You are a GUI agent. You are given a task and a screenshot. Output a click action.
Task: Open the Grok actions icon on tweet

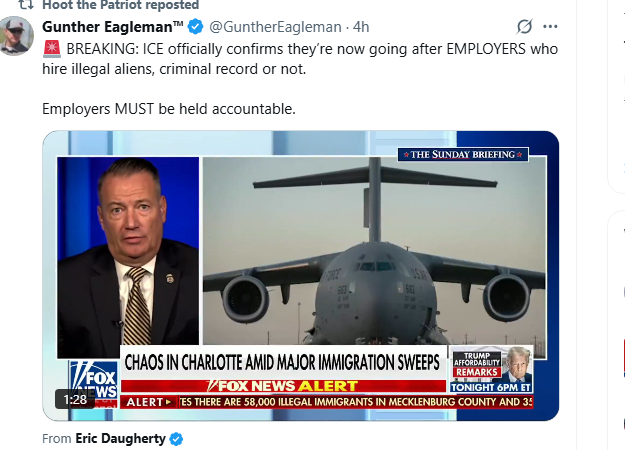click(x=524, y=26)
